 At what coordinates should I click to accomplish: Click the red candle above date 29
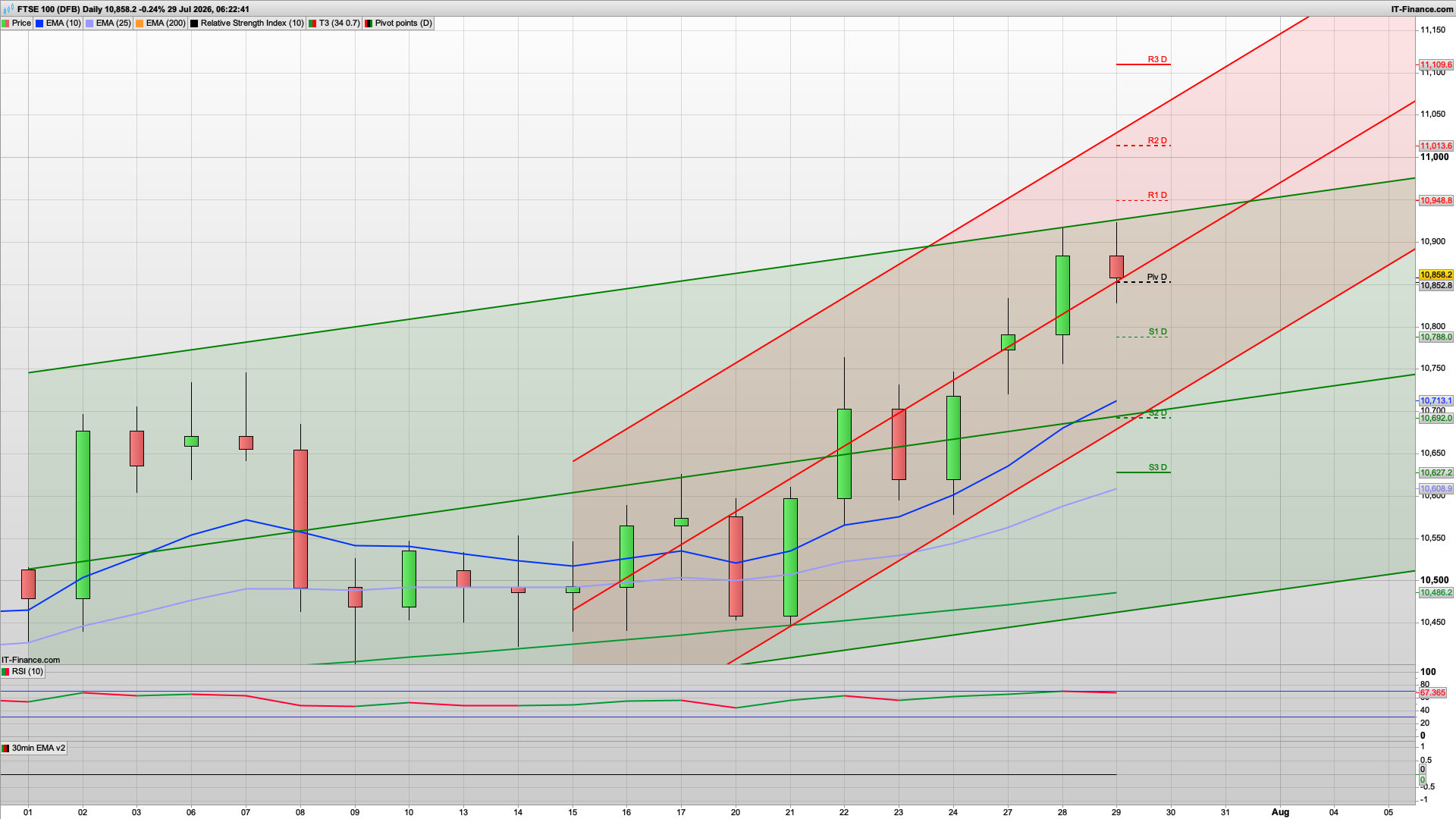(x=1116, y=267)
